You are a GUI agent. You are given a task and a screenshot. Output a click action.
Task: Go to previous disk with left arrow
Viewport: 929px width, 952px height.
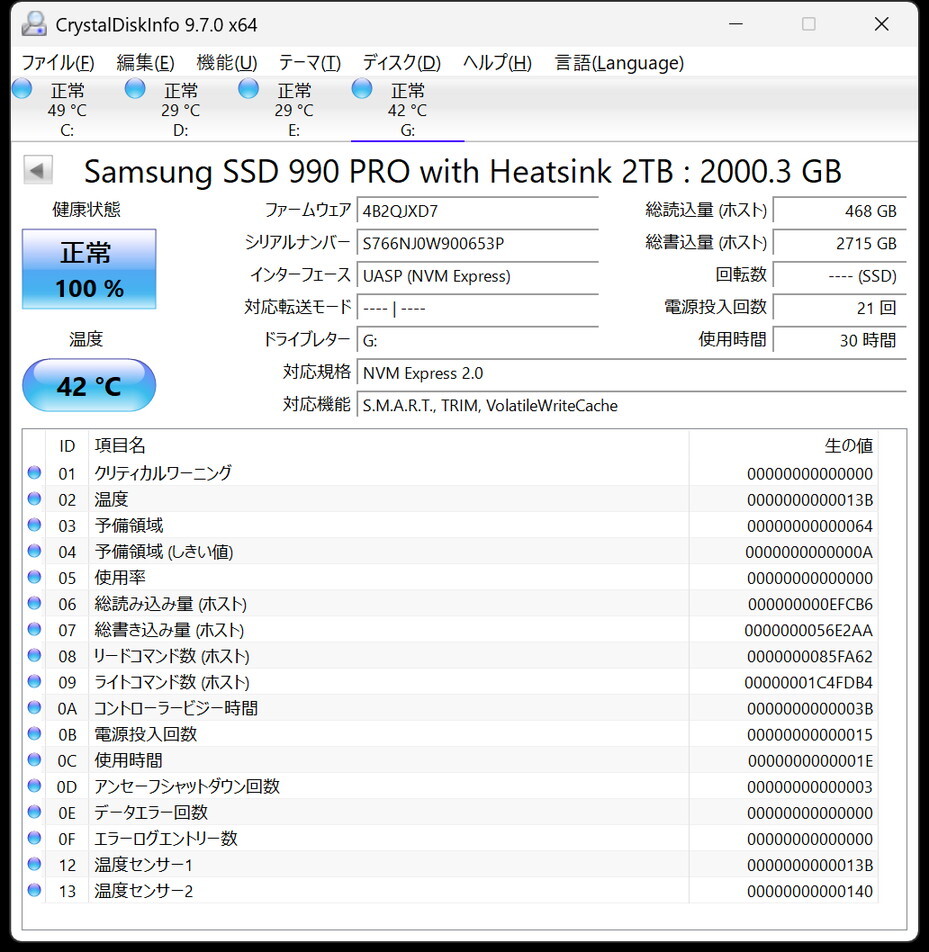point(38,170)
